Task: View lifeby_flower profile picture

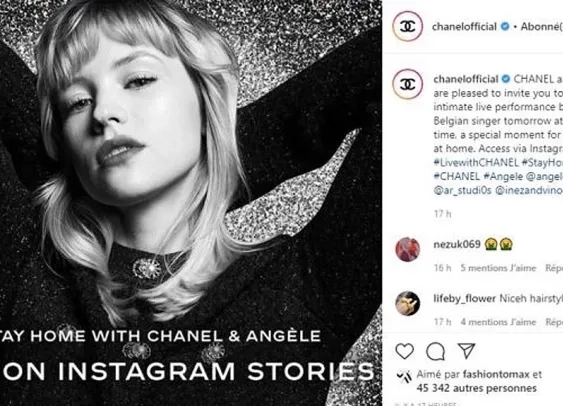Action: [x=408, y=303]
